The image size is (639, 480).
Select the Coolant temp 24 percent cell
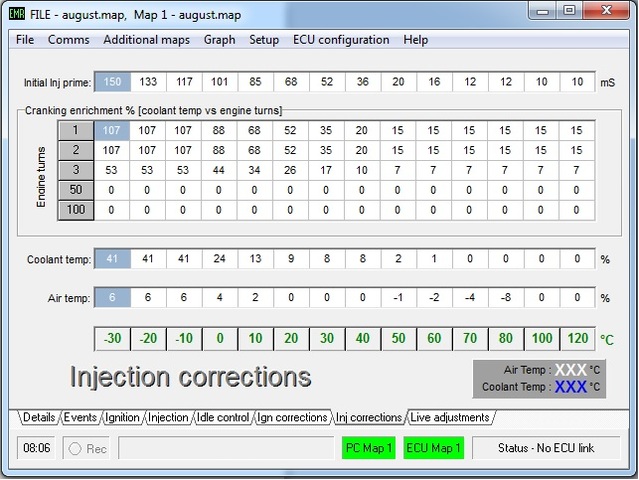(x=220, y=259)
